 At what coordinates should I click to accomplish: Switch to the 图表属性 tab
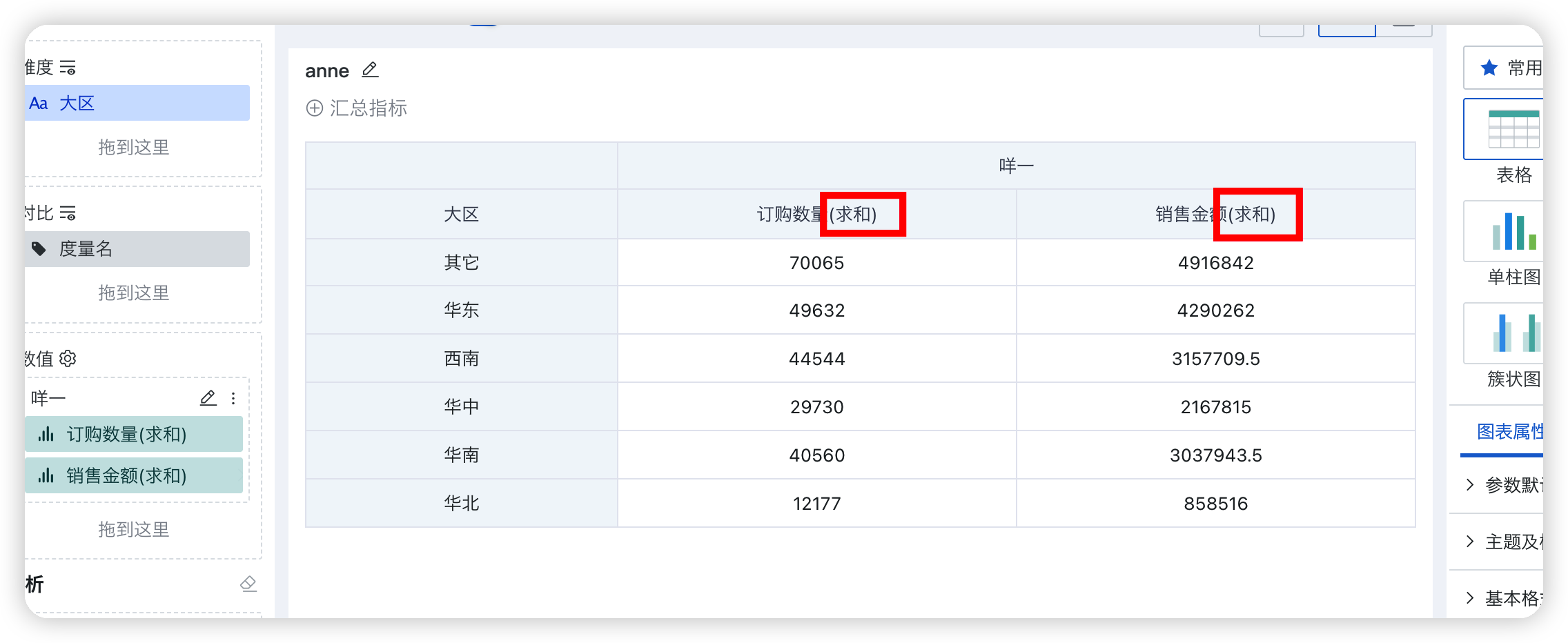pos(1509,432)
